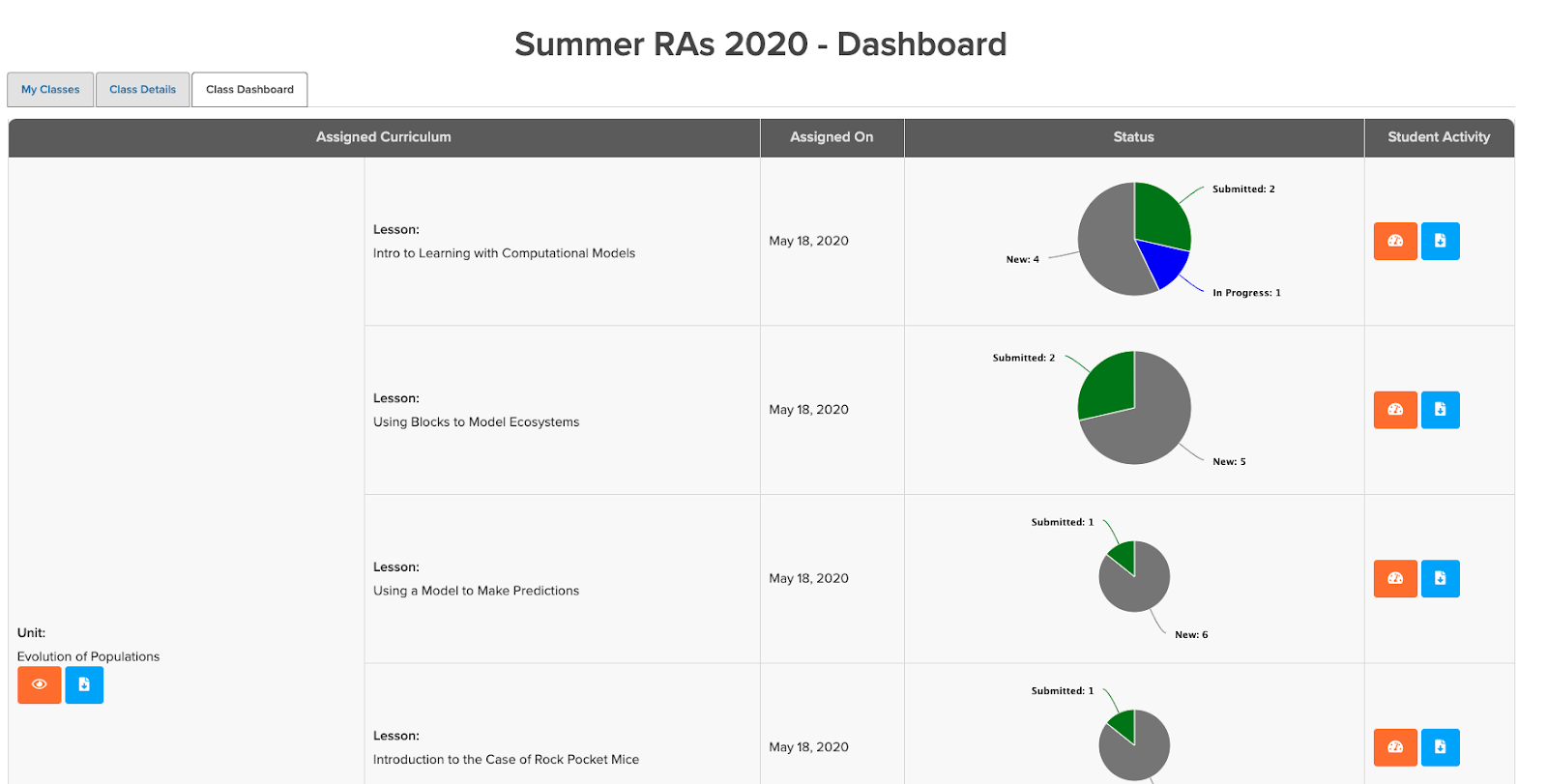Click assigned date of Make Predictions lesson

pos(808,578)
